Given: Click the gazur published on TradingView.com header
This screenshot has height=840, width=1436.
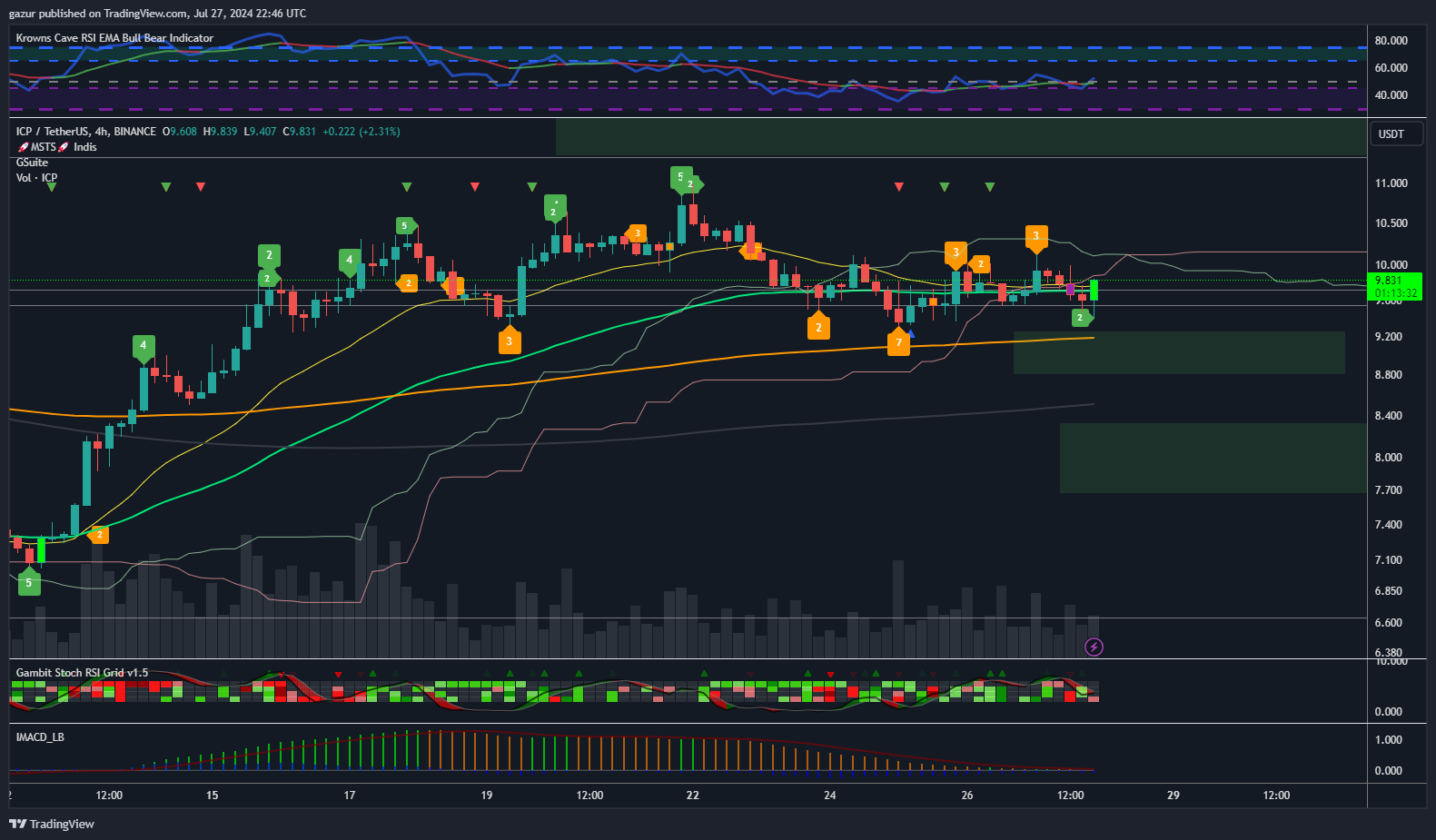Looking at the screenshot, I should [157, 14].
